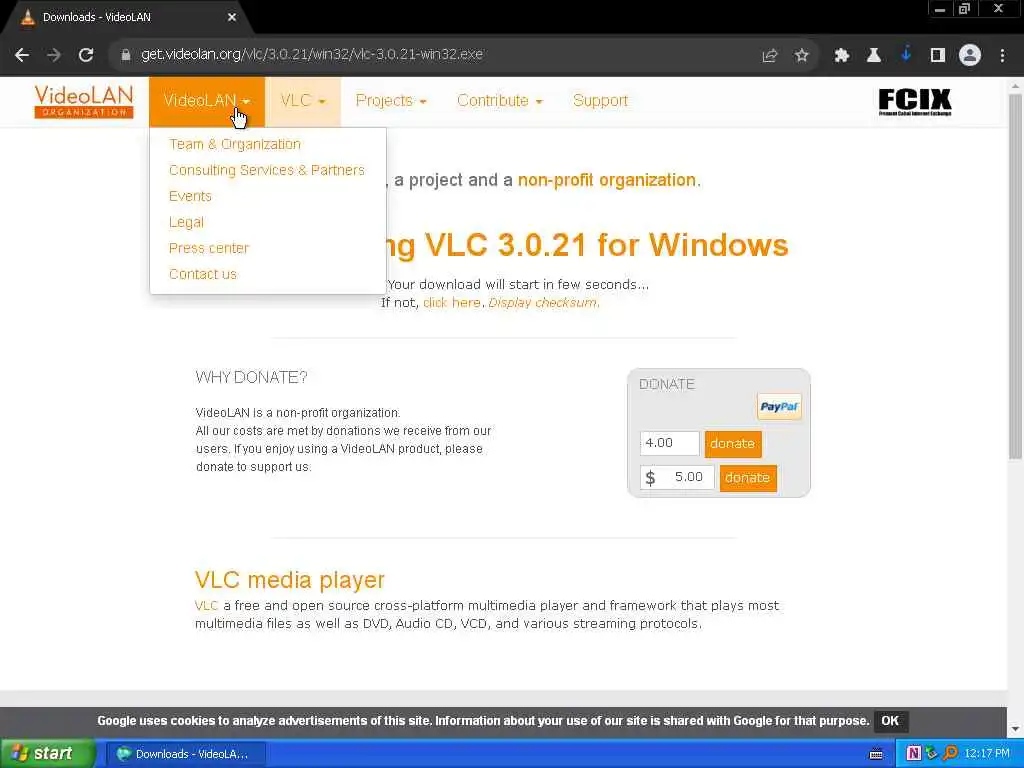Image resolution: width=1024 pixels, height=768 pixels.
Task: Click the browser forward arrow
Action: point(54,55)
